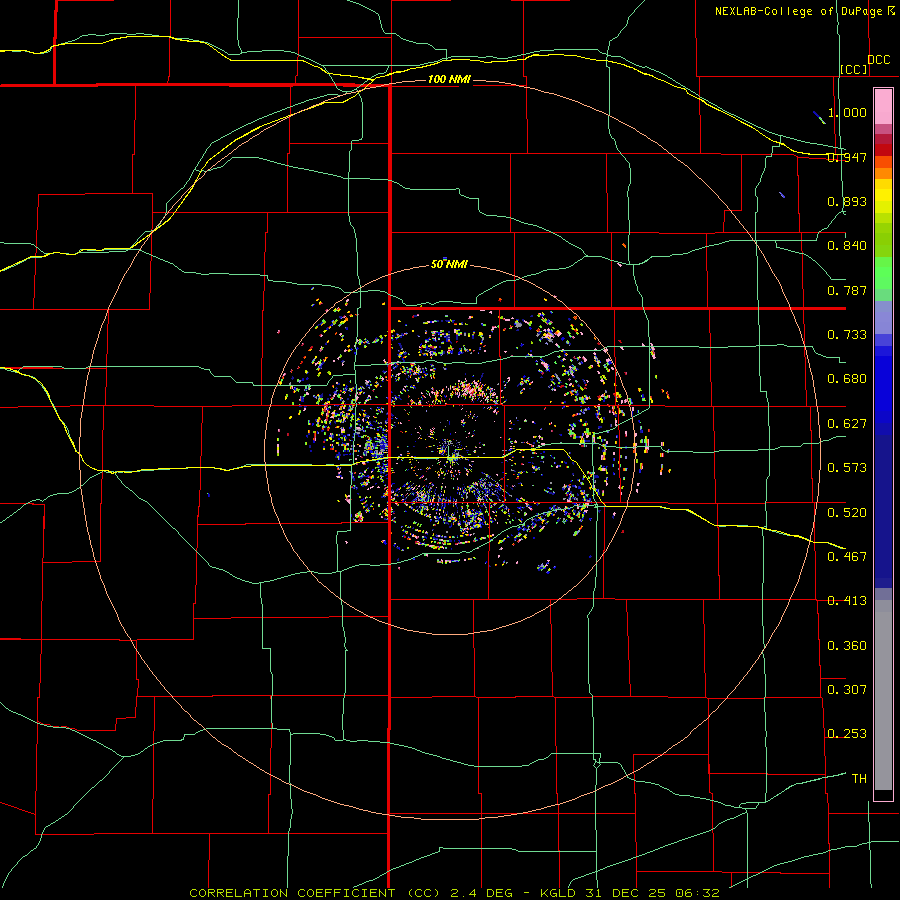Click the 50 NMI range ring label

[449, 264]
